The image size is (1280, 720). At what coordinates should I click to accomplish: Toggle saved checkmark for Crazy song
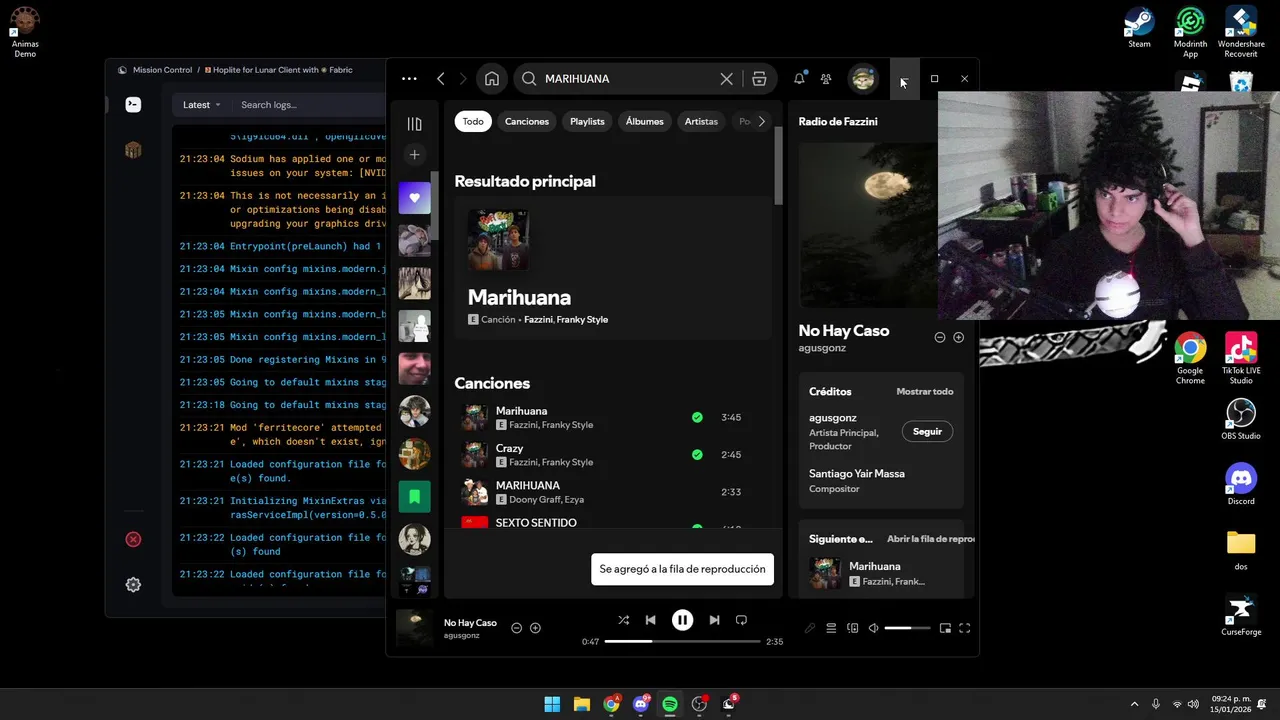(697, 455)
